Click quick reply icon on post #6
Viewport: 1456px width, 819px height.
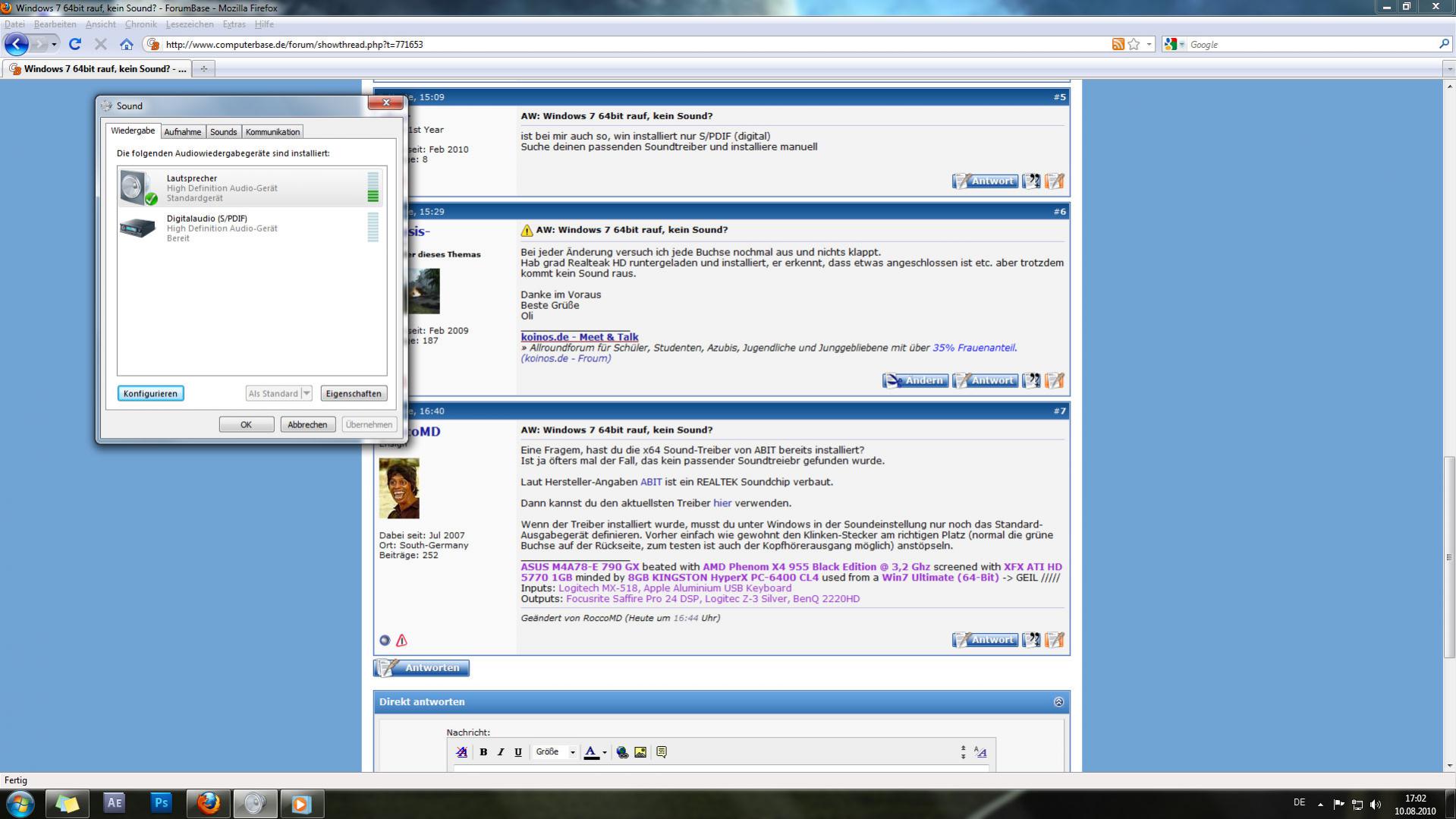[x=1055, y=380]
